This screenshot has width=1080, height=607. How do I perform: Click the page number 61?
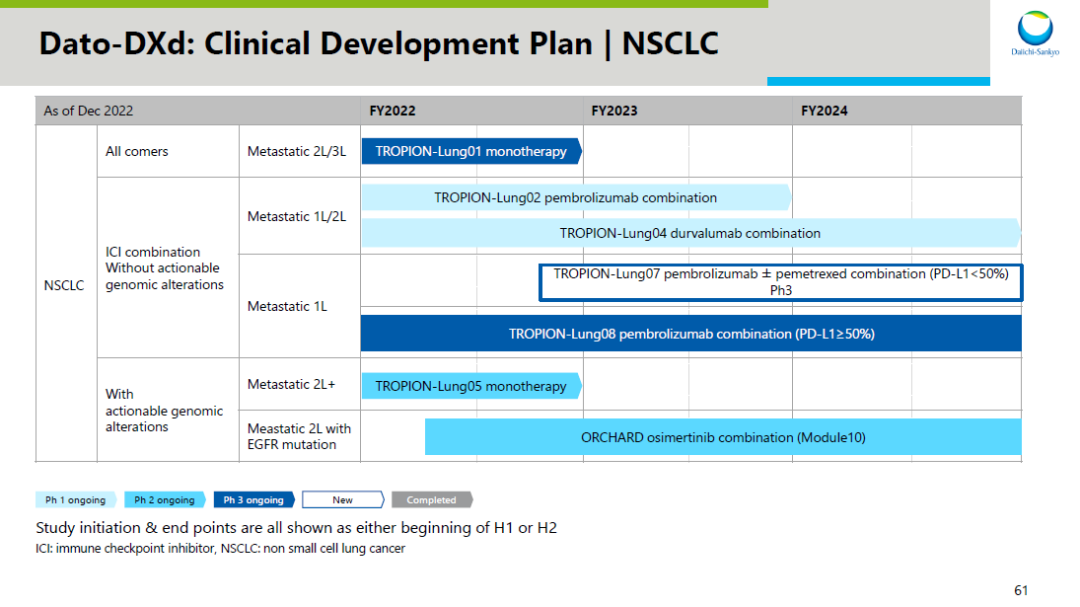tap(1020, 590)
